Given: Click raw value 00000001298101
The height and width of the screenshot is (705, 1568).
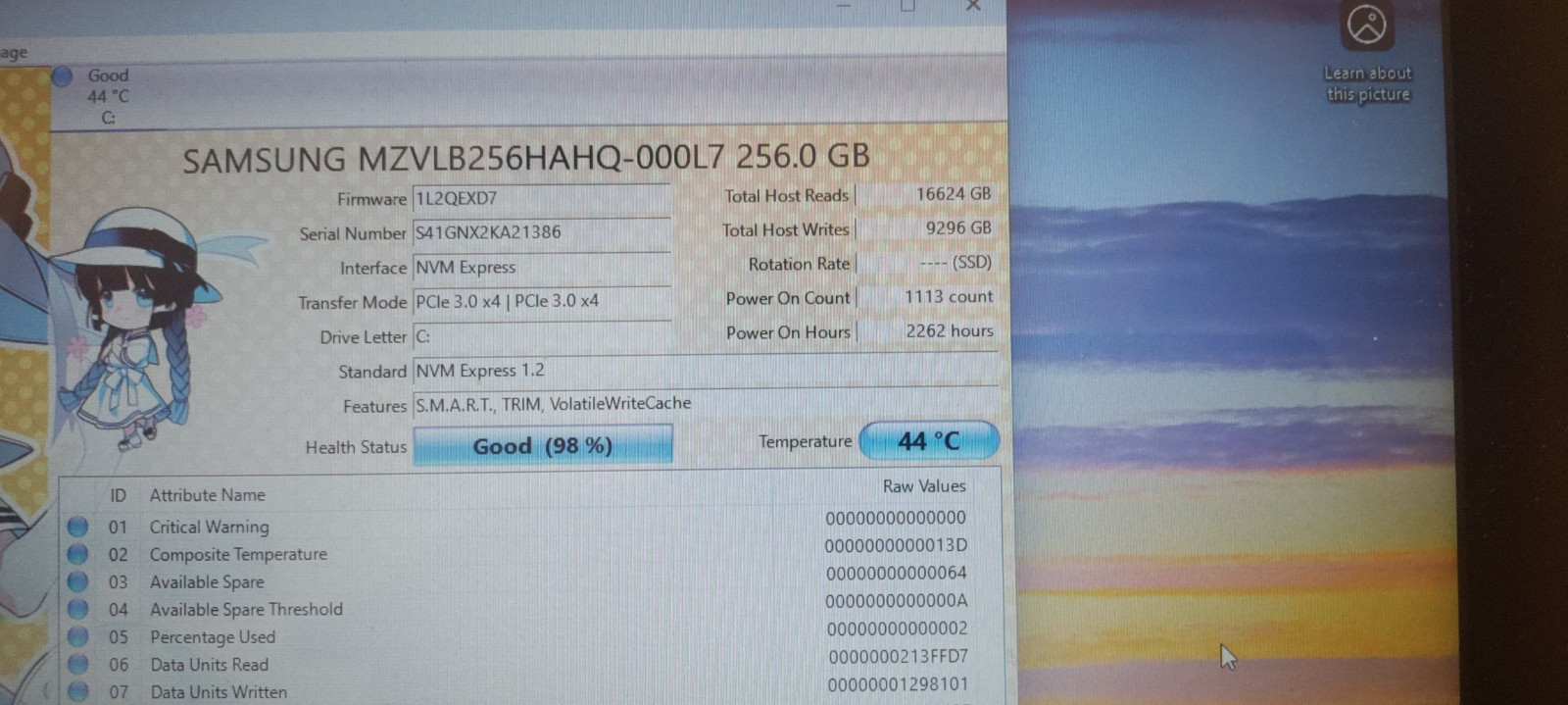Looking at the screenshot, I should [898, 684].
